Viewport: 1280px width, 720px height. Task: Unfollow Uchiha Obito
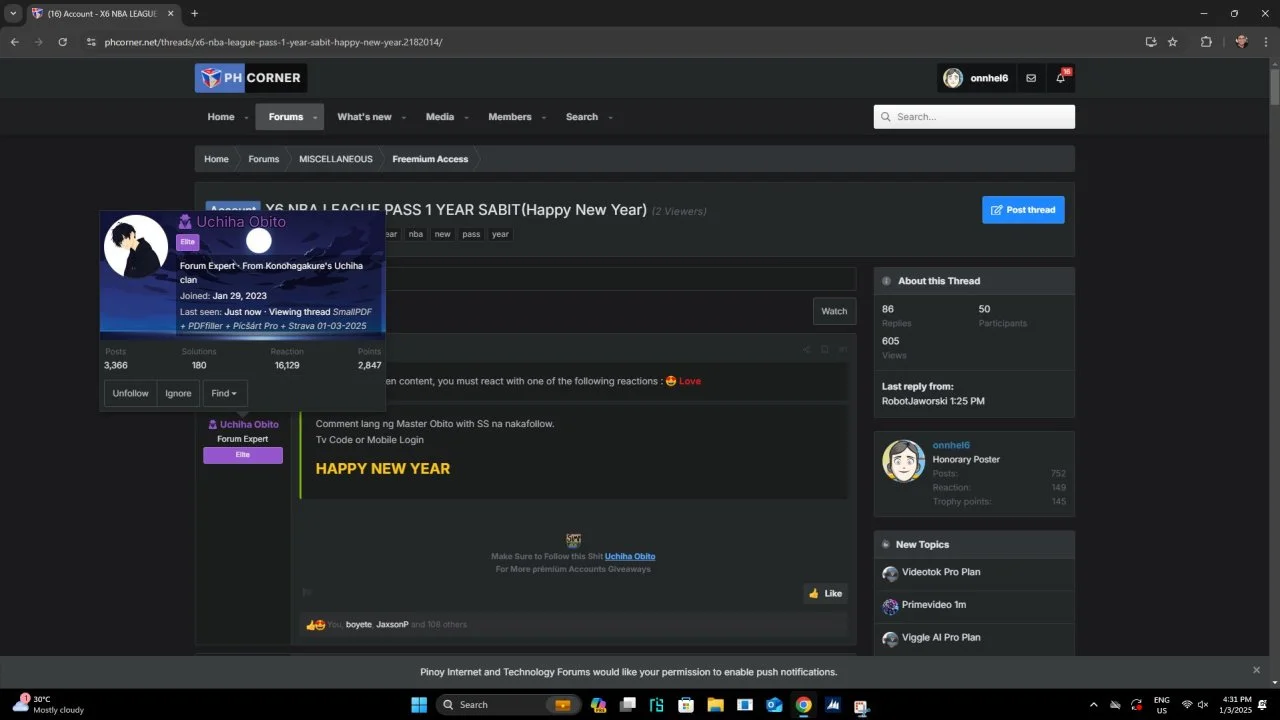tap(130, 393)
